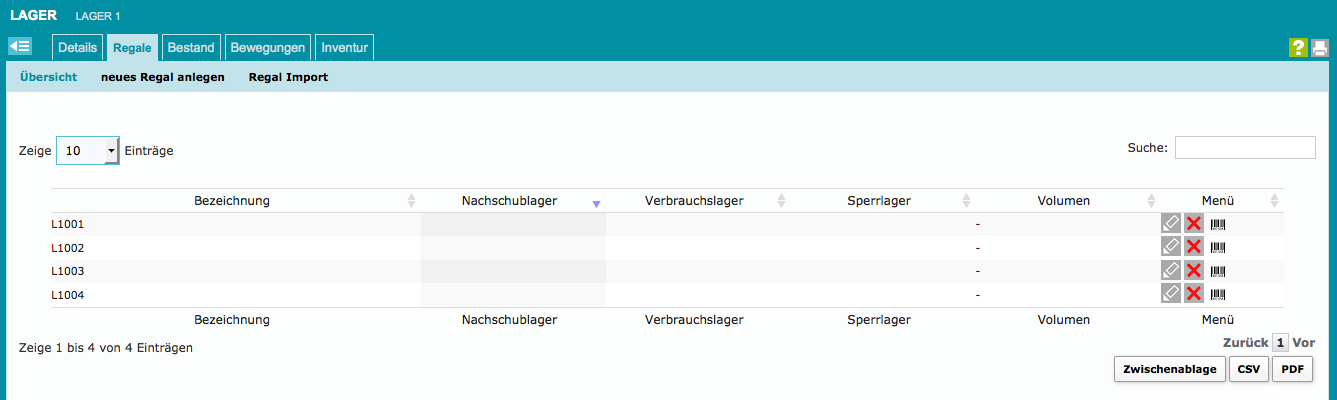Delete shelf L1002 with red X
Image resolution: width=1337 pixels, height=400 pixels.
(1193, 247)
